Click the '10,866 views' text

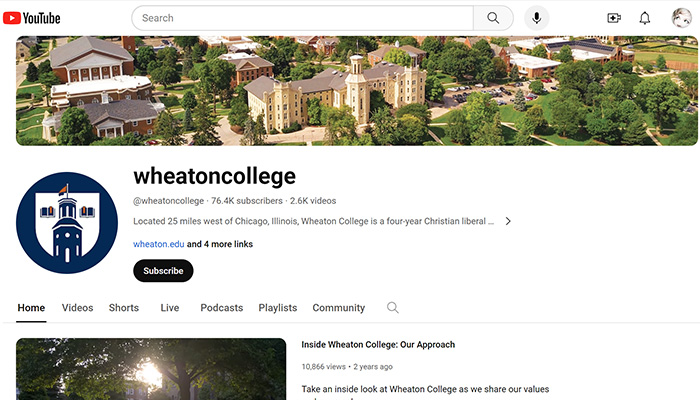[324, 367]
